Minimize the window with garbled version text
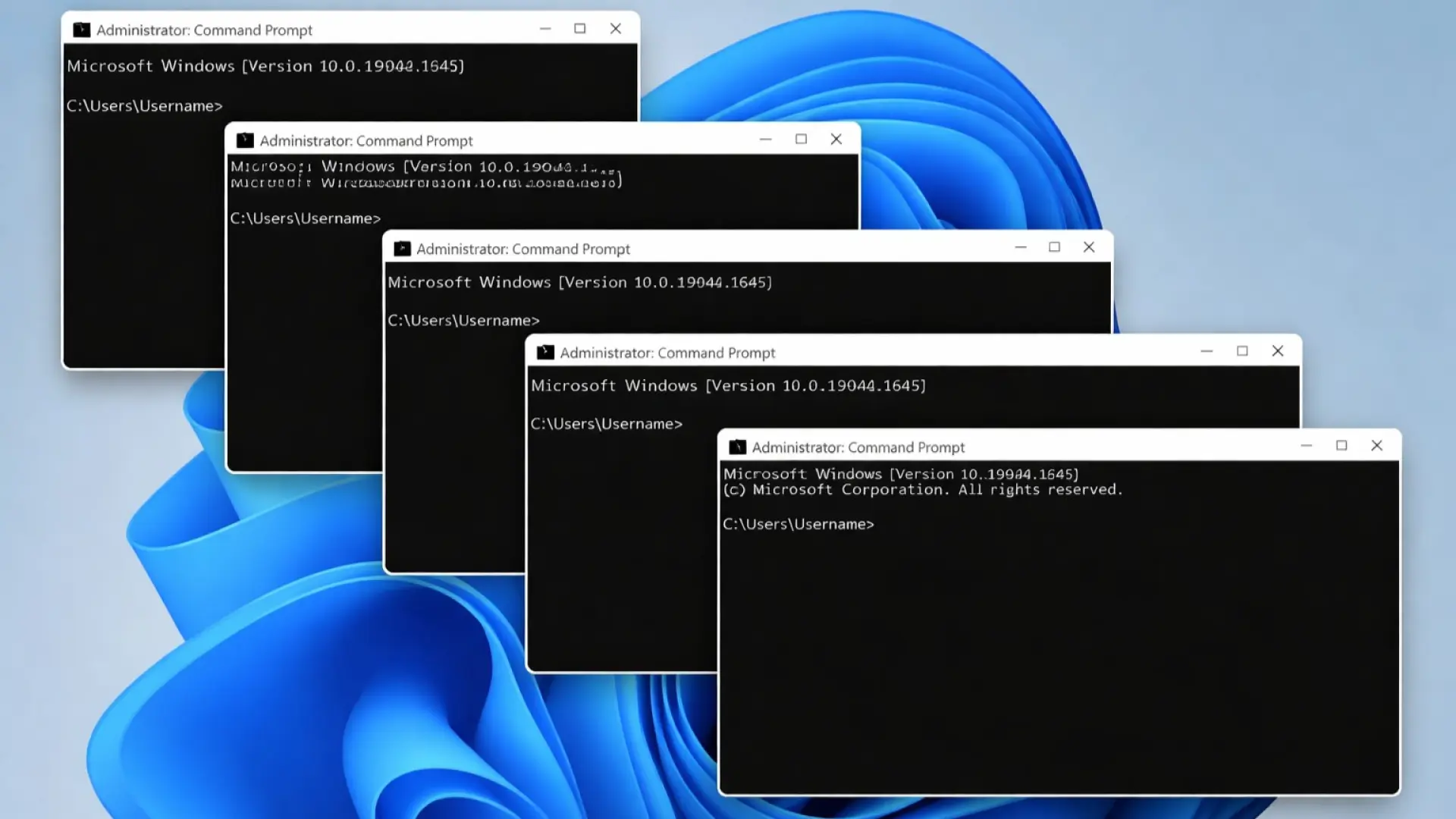1456x819 pixels. 766,140
